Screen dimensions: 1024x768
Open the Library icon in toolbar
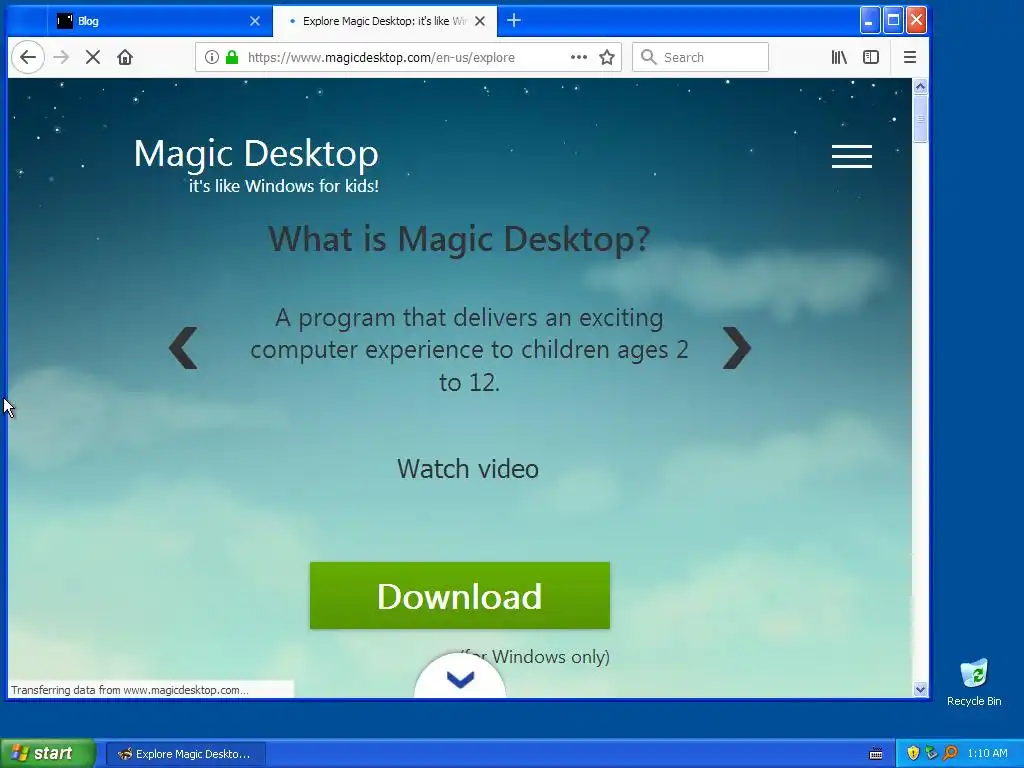pos(839,57)
